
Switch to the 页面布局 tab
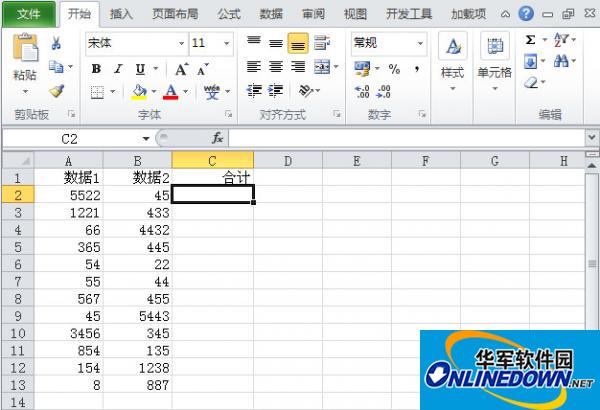(175, 14)
